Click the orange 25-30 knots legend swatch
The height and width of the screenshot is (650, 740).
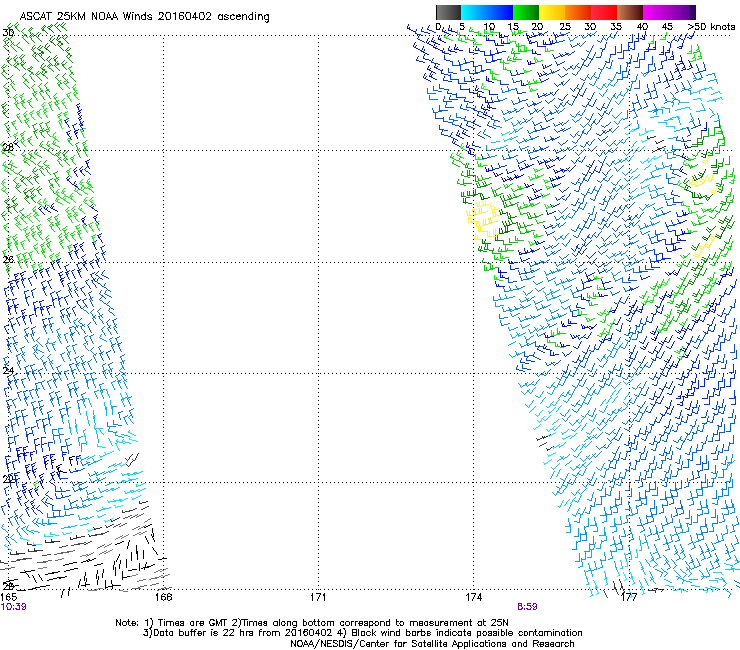click(x=578, y=12)
